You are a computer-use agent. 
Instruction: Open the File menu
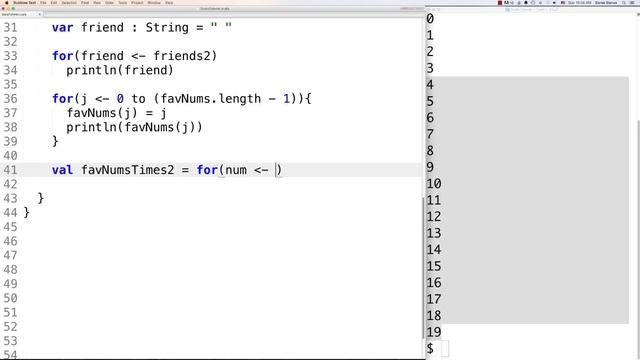43,2
